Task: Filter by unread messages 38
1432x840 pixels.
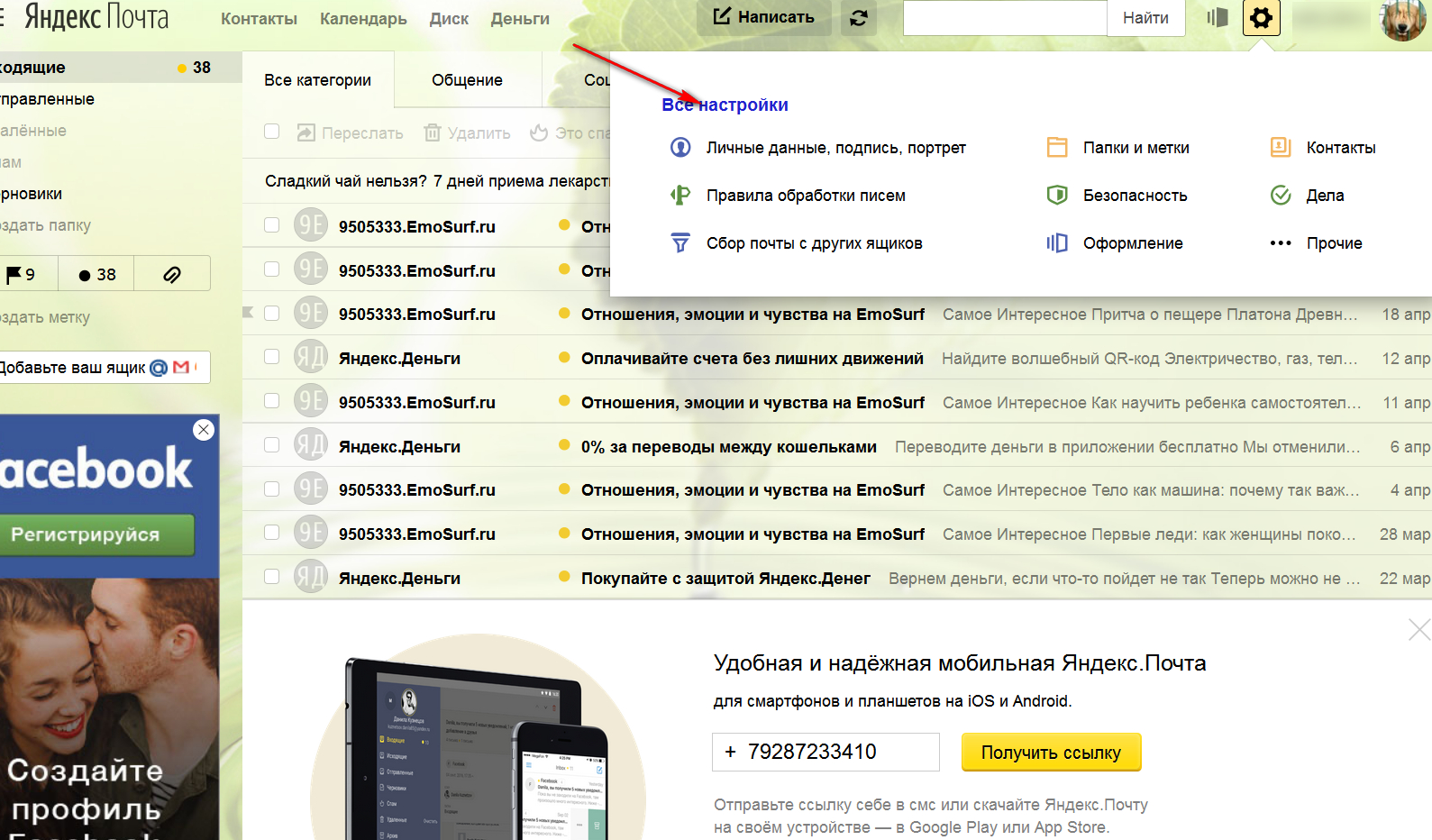Action: tap(96, 274)
